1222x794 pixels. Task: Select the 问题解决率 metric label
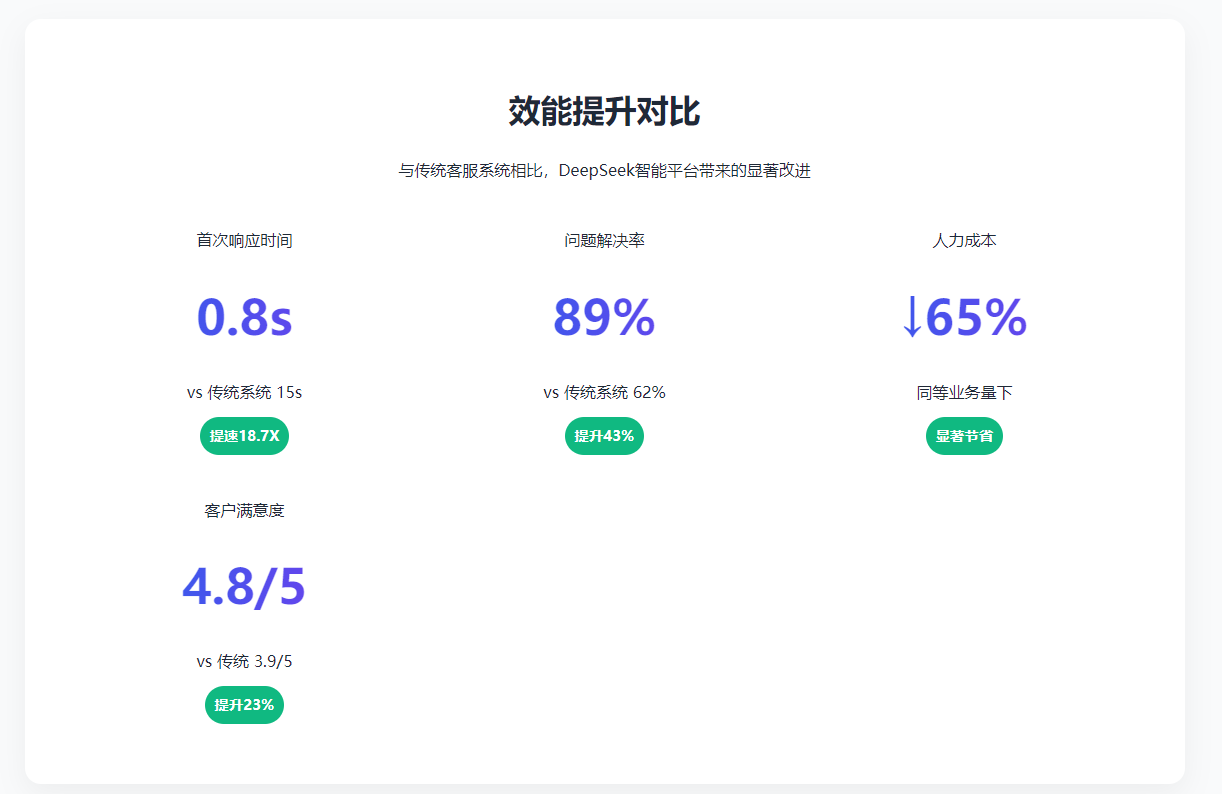tap(604, 241)
